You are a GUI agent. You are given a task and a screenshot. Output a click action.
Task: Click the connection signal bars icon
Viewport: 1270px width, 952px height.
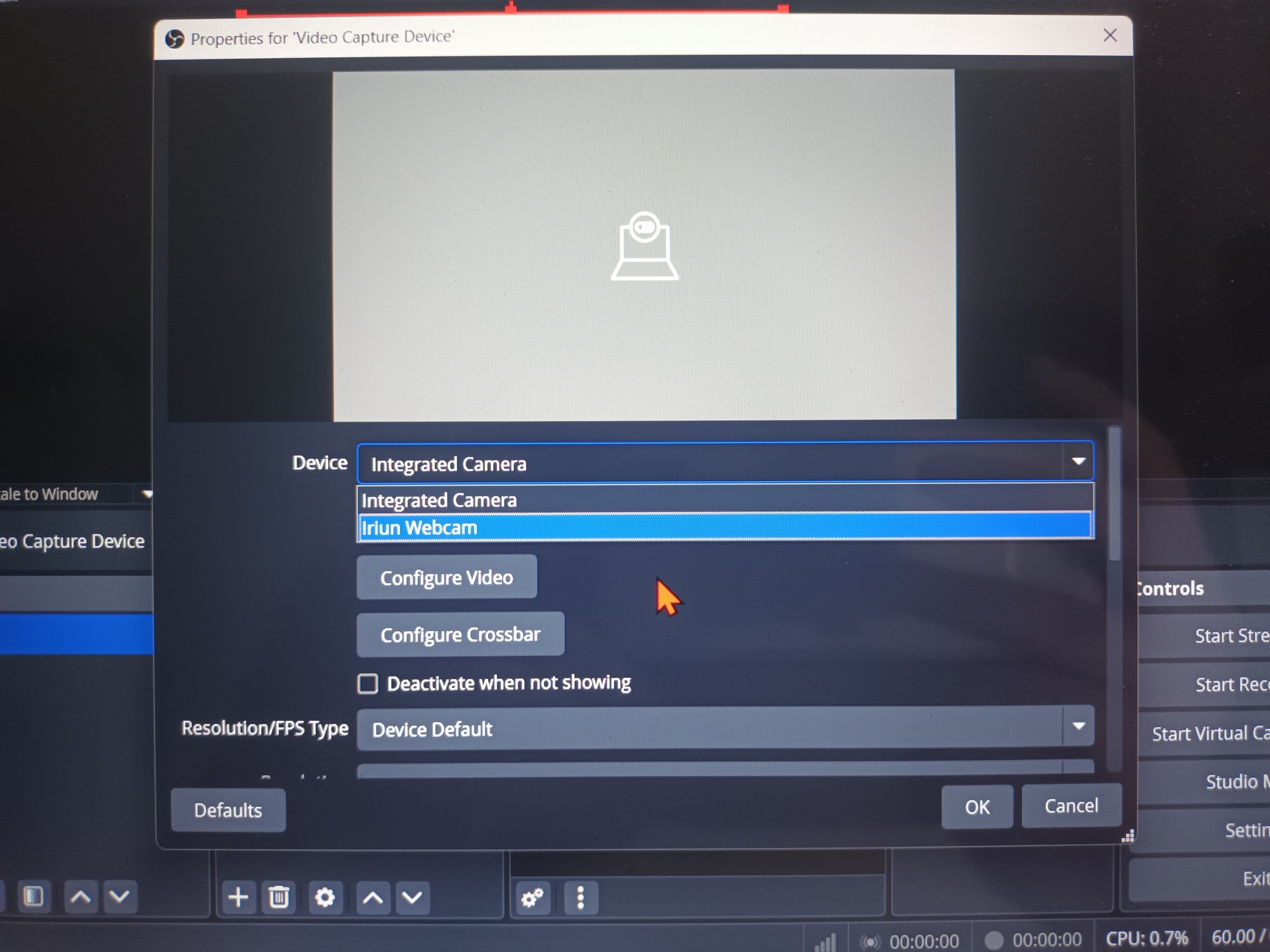[x=825, y=942]
